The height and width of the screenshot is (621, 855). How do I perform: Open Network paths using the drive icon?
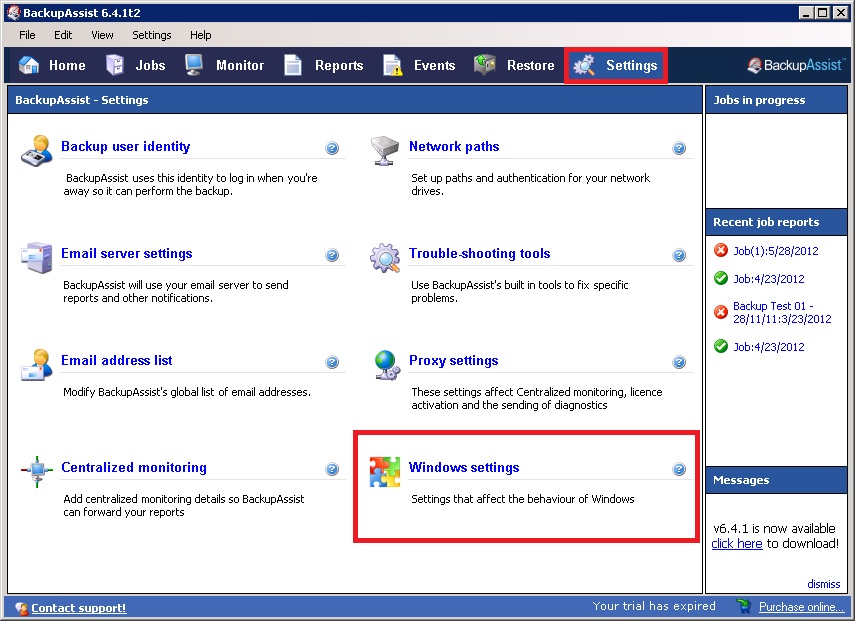[384, 148]
